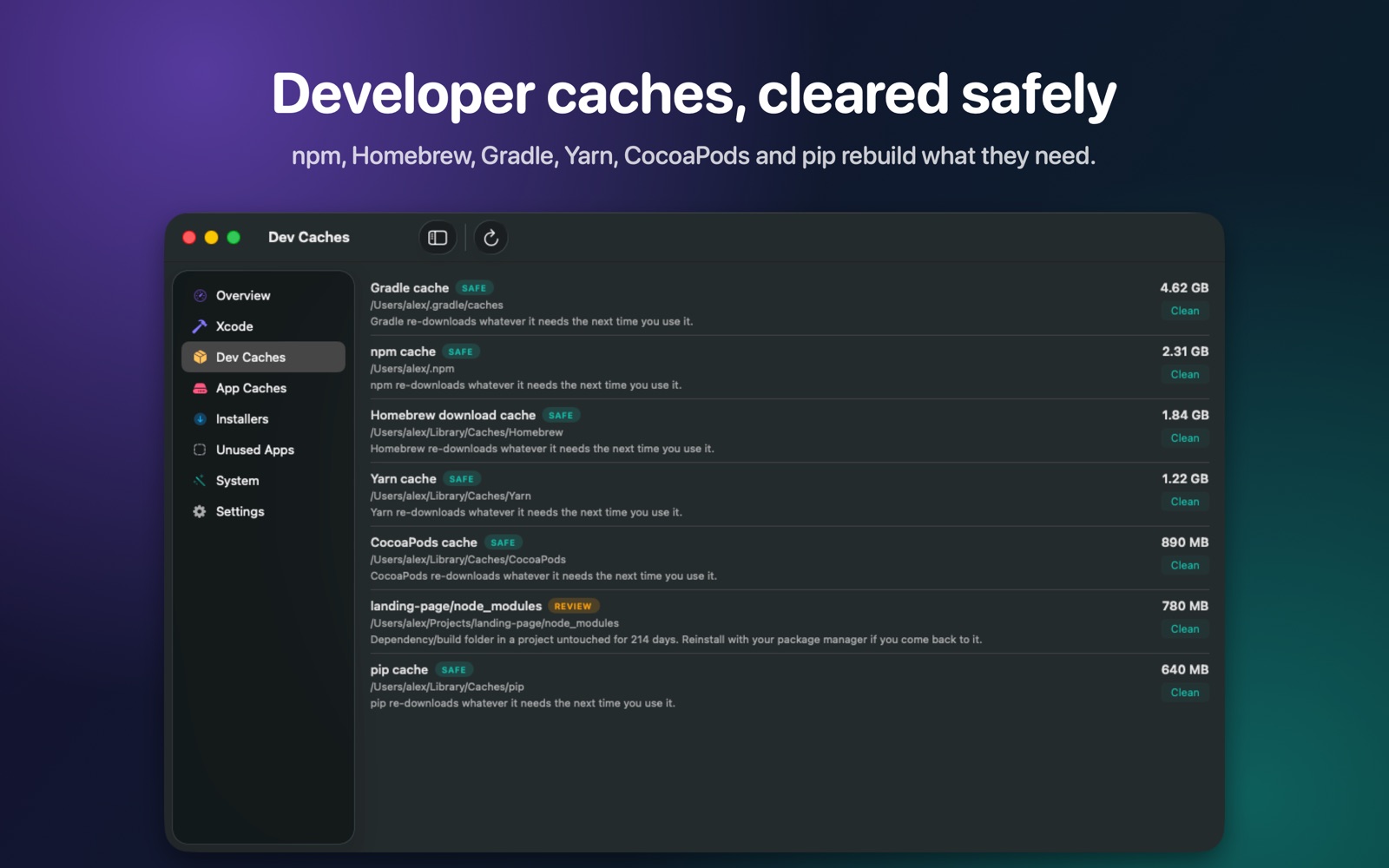
Task: Click the REVIEW badge on landing-page/node_modules
Action: click(573, 607)
